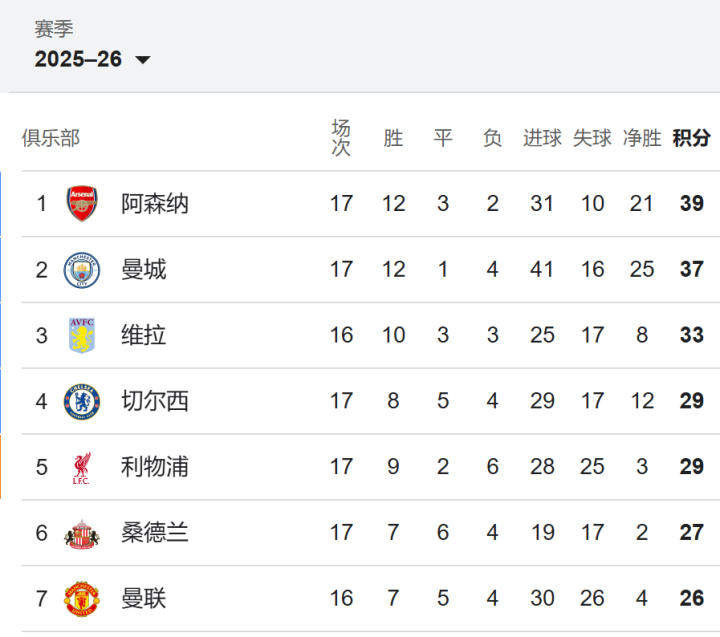Click the Manchester United crest icon

click(82, 599)
